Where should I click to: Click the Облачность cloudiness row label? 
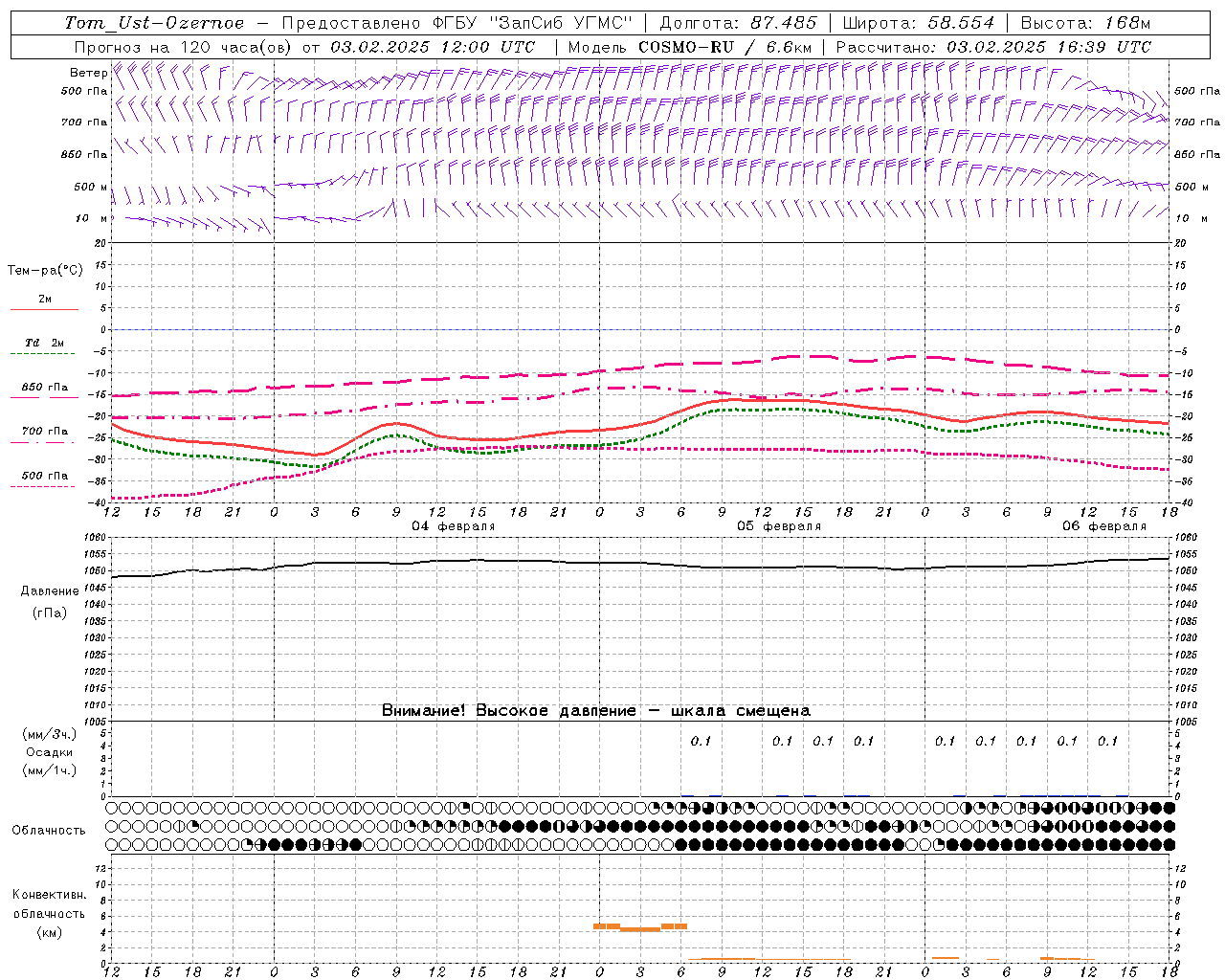[x=49, y=831]
